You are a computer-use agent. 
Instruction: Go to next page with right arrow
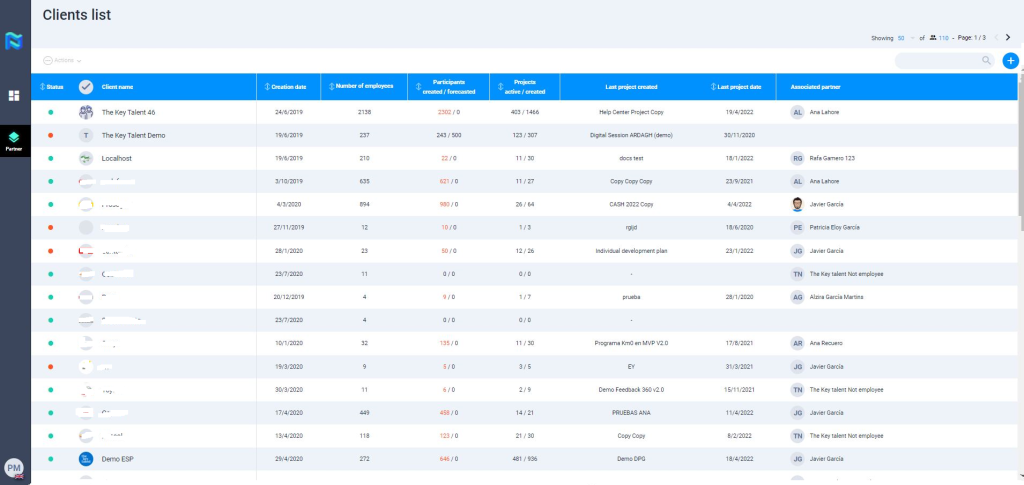pyautogui.click(x=1008, y=37)
